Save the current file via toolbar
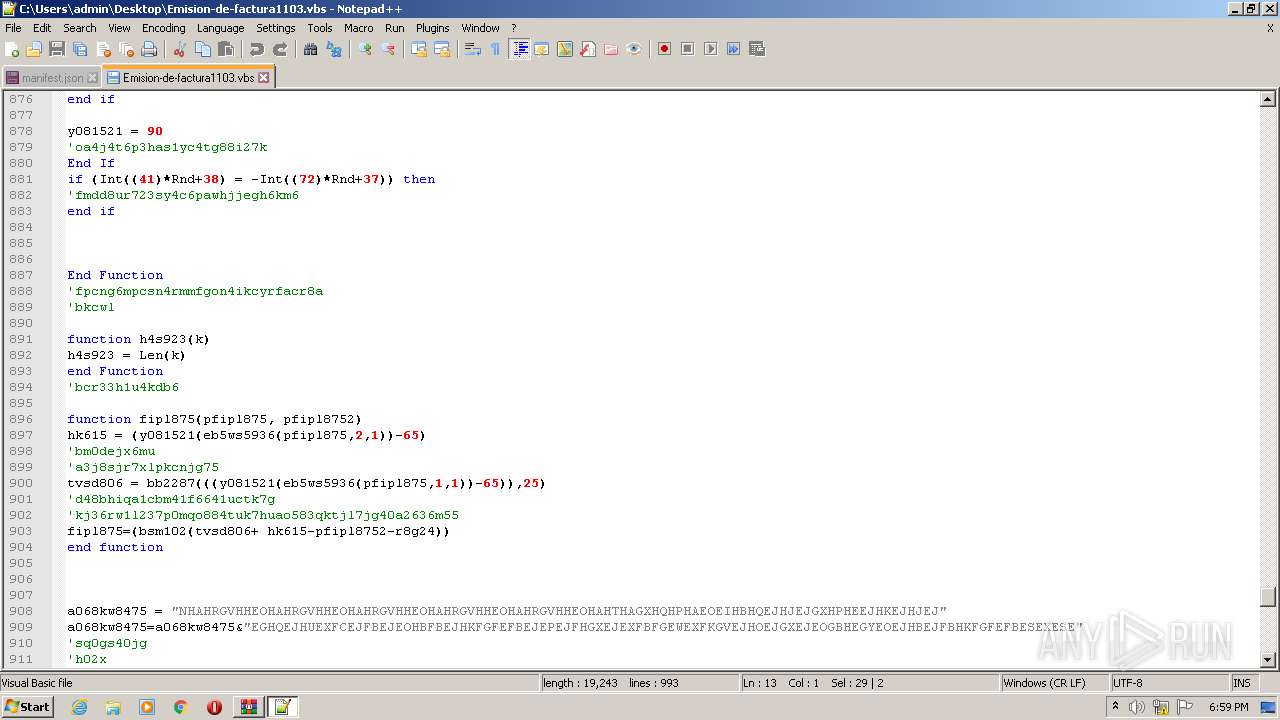Viewport: 1280px width, 720px height. click(57, 49)
